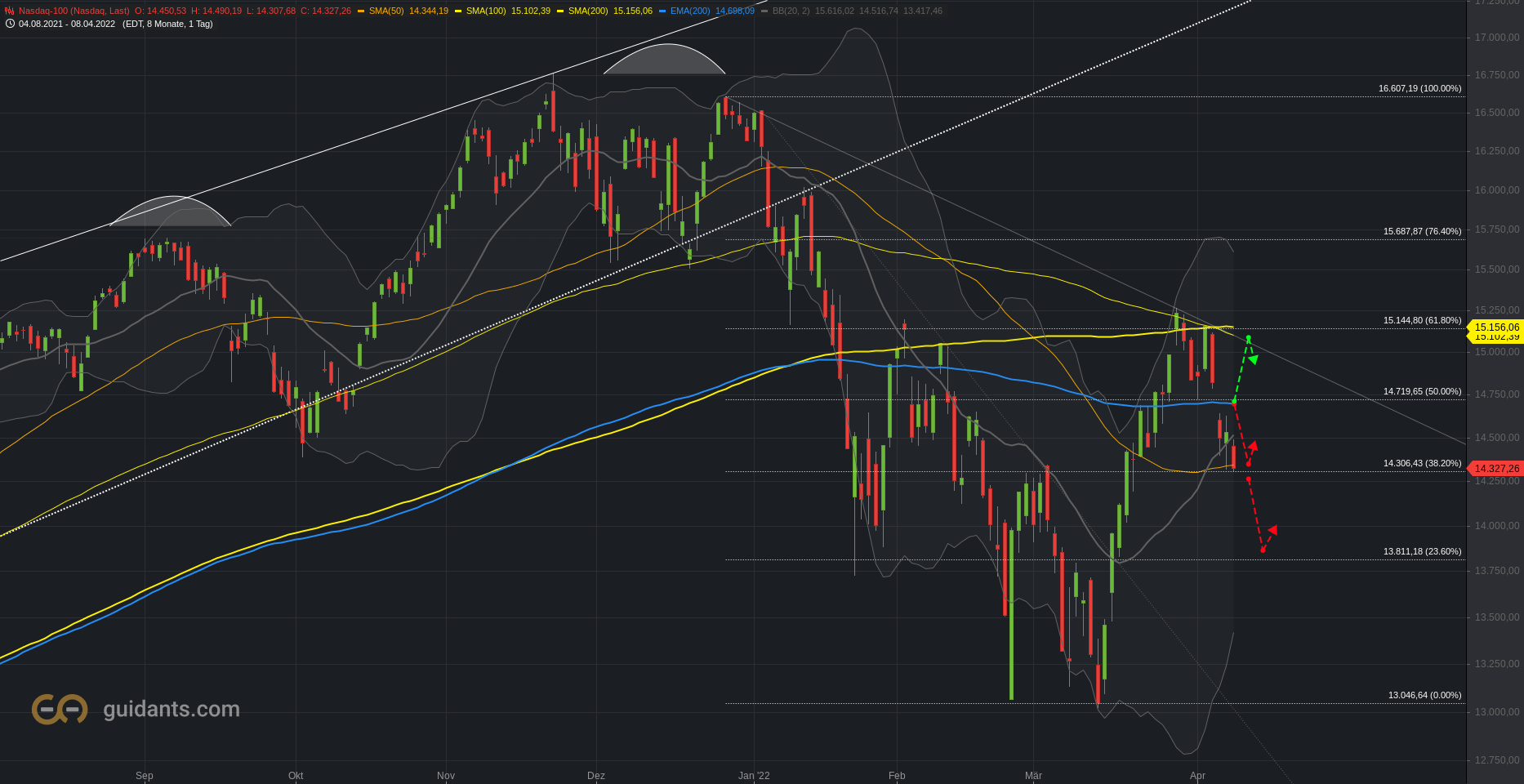Click the yellow 15.156,06 SMA price tag
Viewport: 1524px width, 784px height.
(1495, 327)
